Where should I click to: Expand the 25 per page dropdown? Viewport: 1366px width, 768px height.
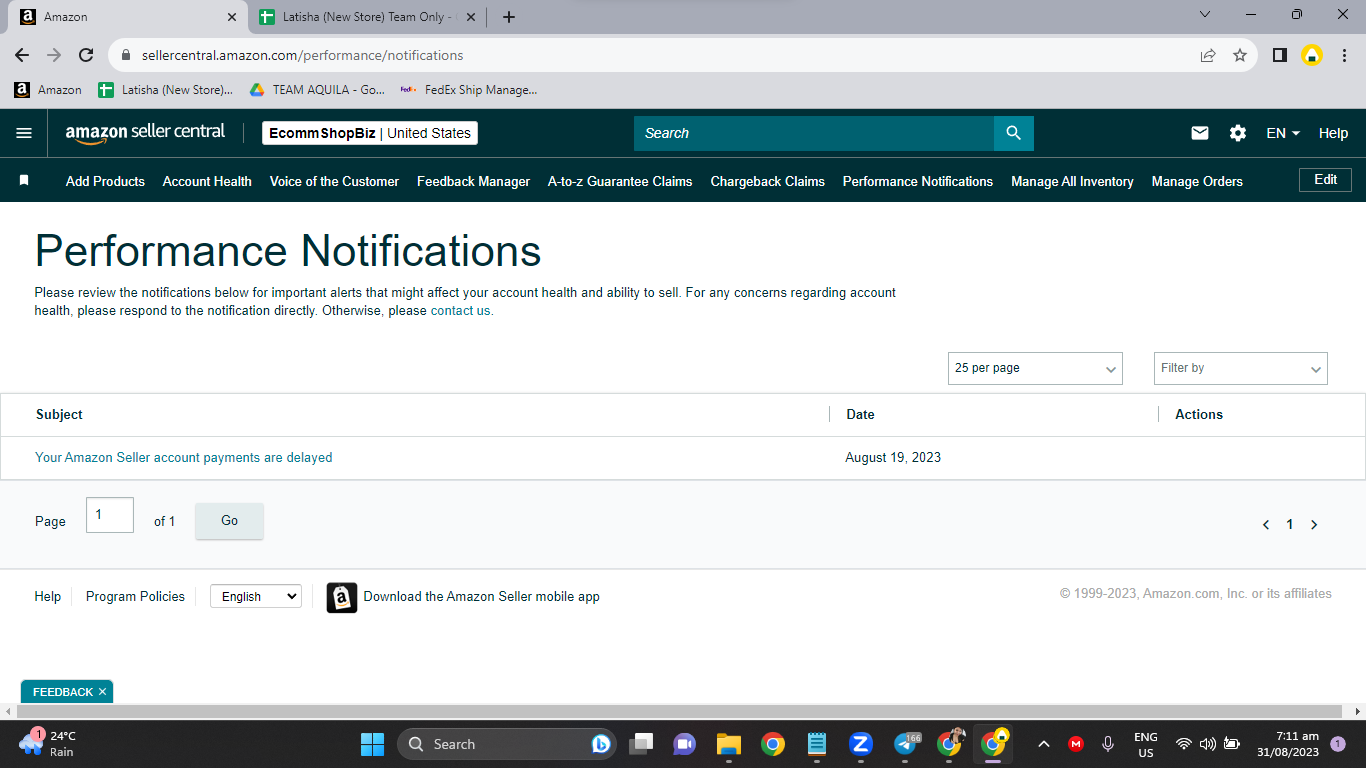[x=1035, y=368]
